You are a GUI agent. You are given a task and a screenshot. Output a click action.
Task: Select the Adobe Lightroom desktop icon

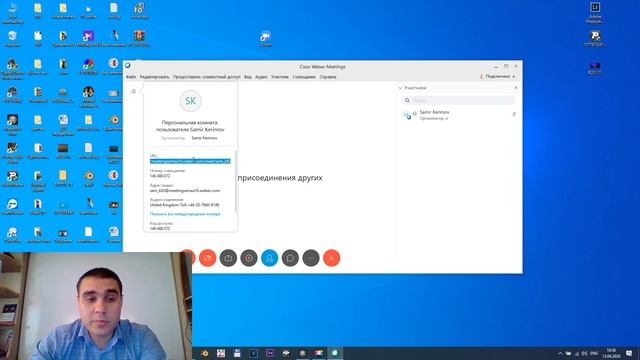595,12
